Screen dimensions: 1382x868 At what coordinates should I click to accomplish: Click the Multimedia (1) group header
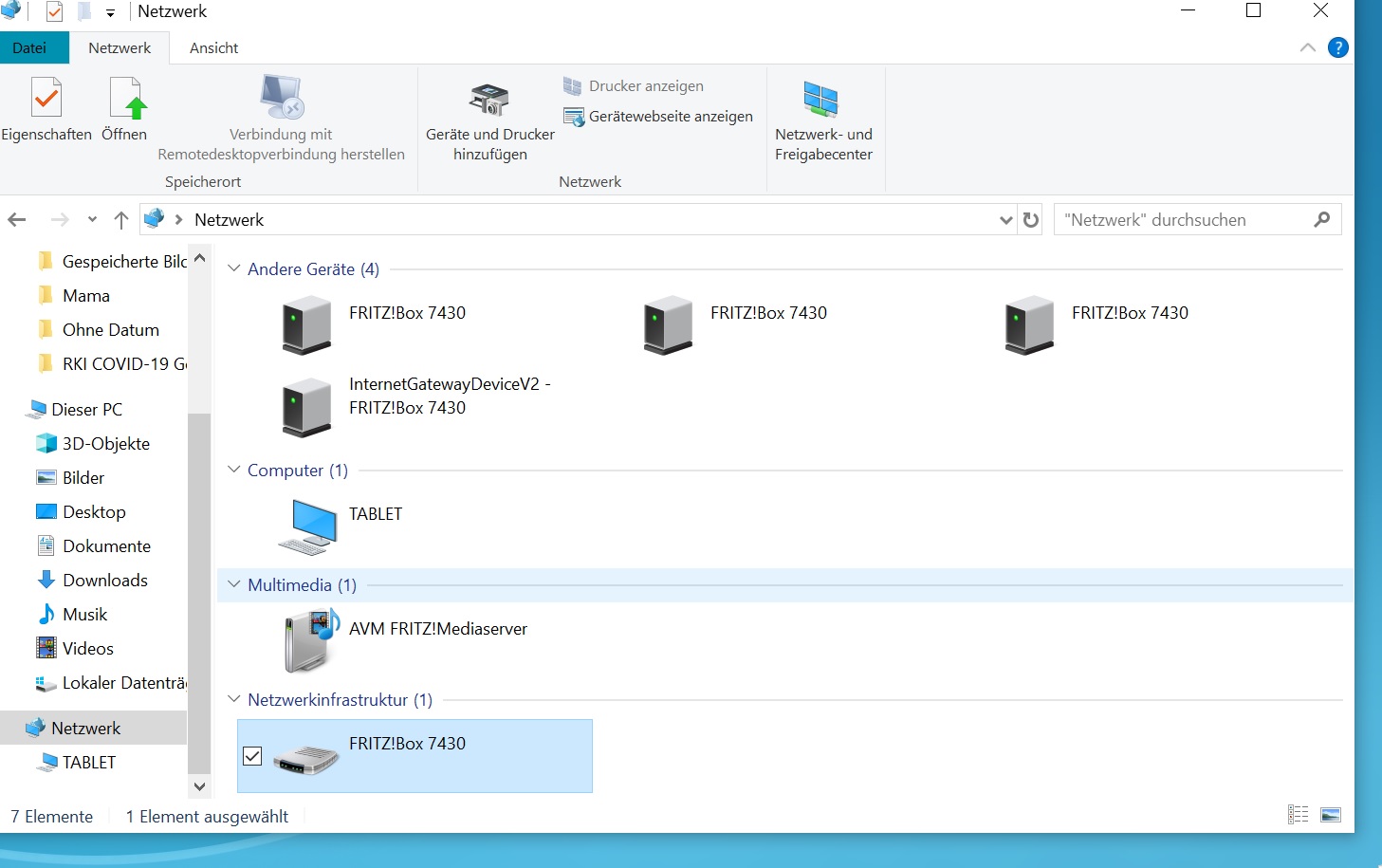click(x=302, y=584)
